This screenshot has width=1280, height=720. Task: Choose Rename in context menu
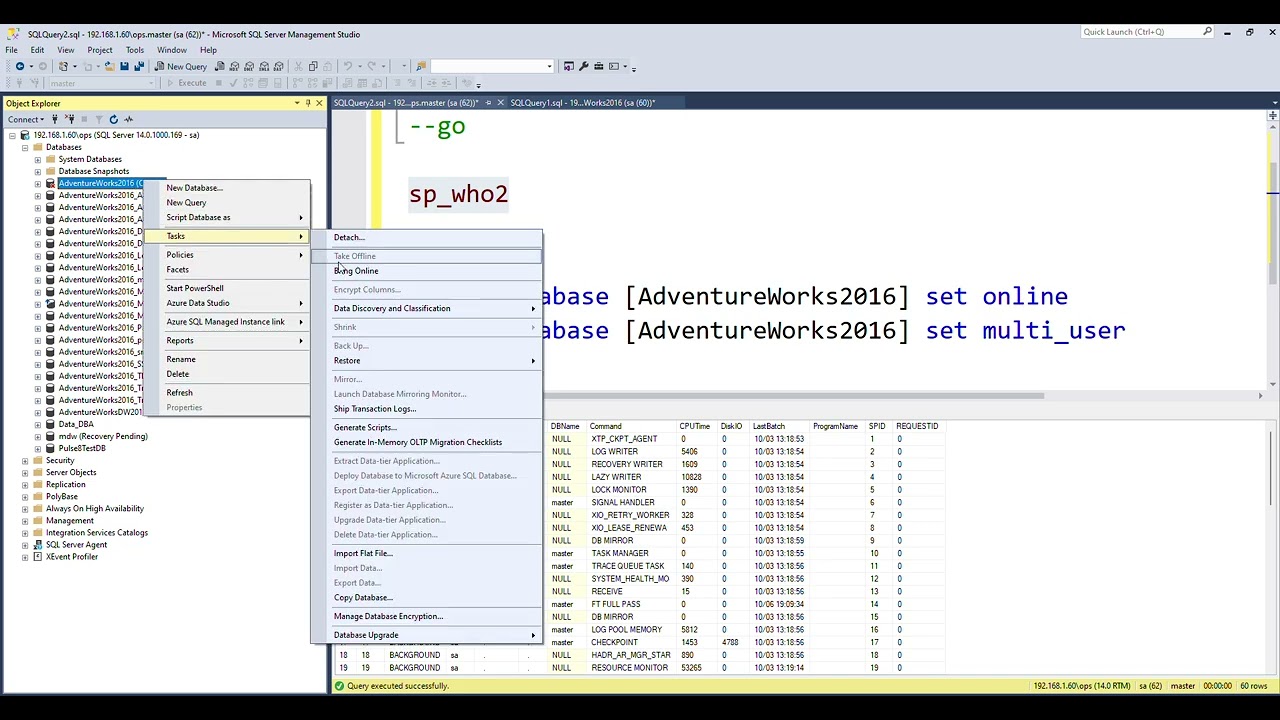228,359
